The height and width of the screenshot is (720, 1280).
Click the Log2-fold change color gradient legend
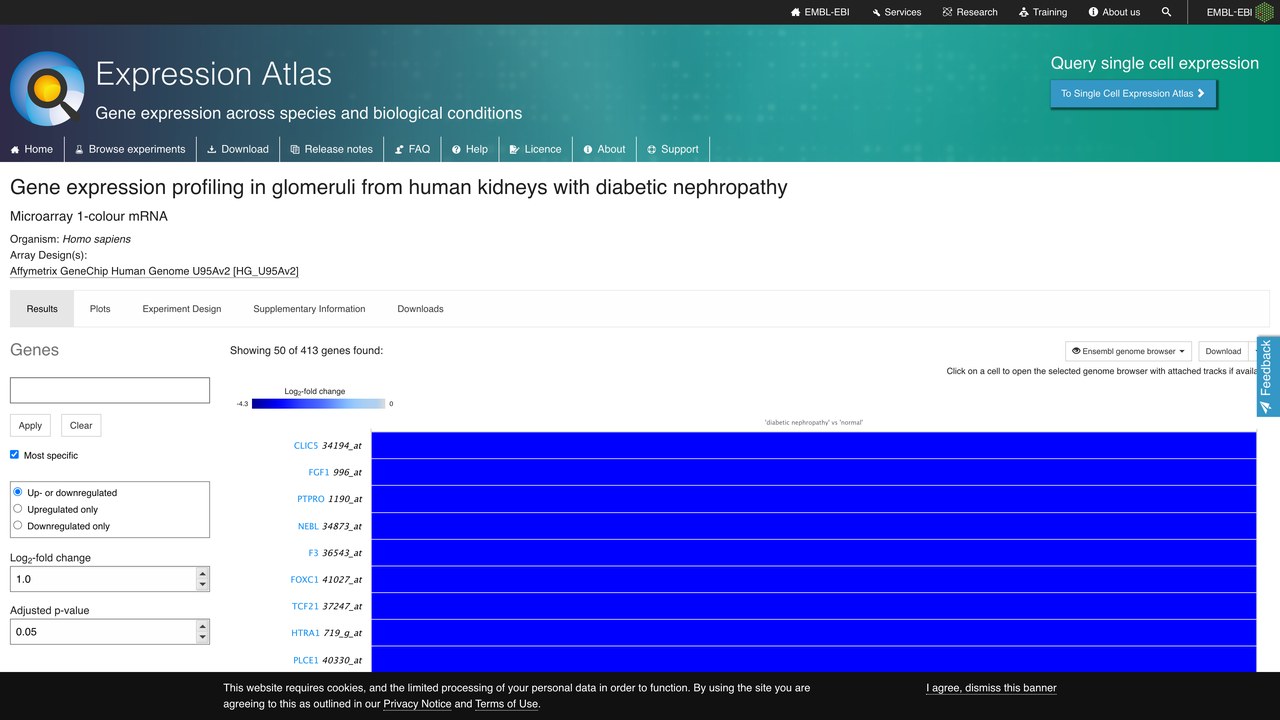click(318, 404)
